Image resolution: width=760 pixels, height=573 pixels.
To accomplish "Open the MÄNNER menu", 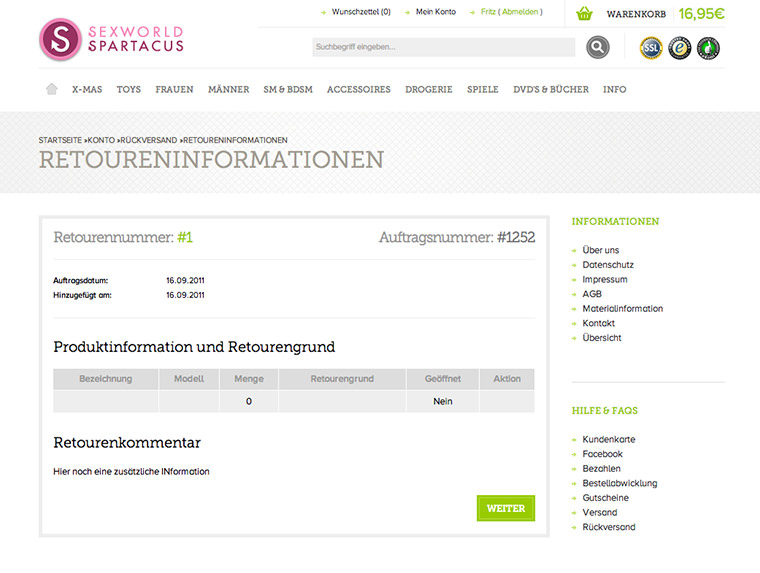I will coord(228,89).
